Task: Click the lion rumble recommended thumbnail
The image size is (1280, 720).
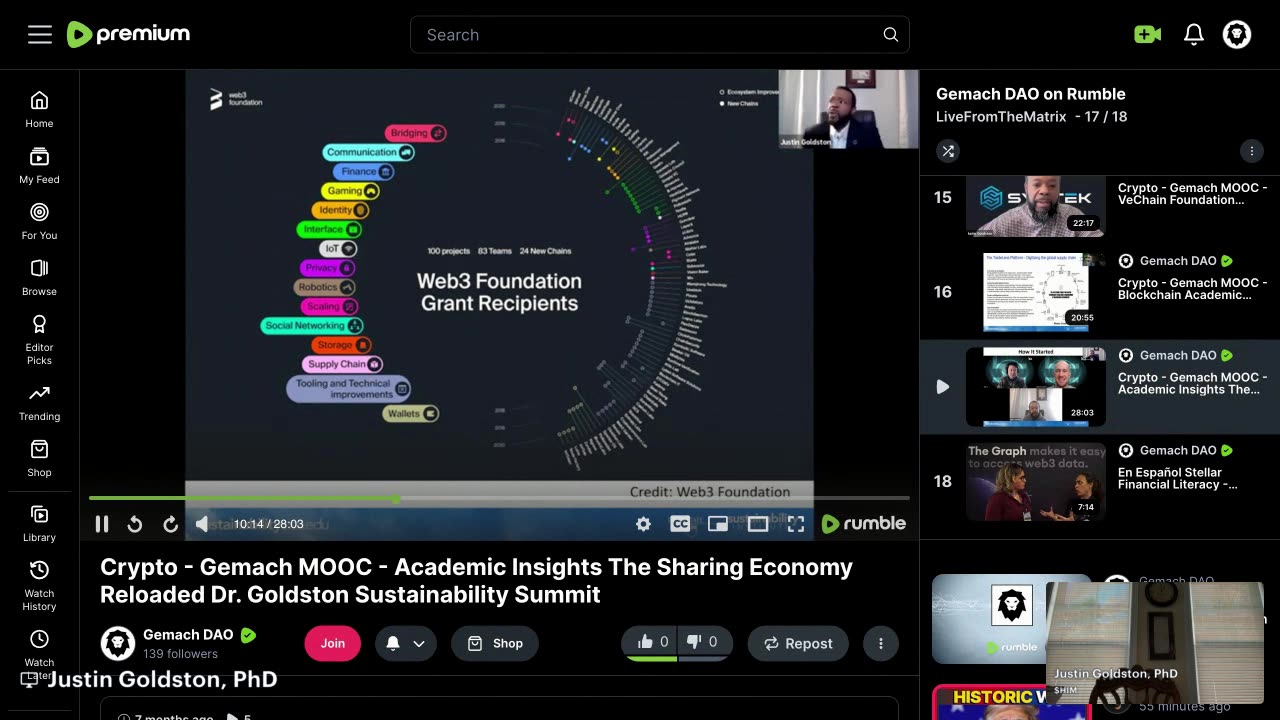Action: pyautogui.click(x=1011, y=619)
